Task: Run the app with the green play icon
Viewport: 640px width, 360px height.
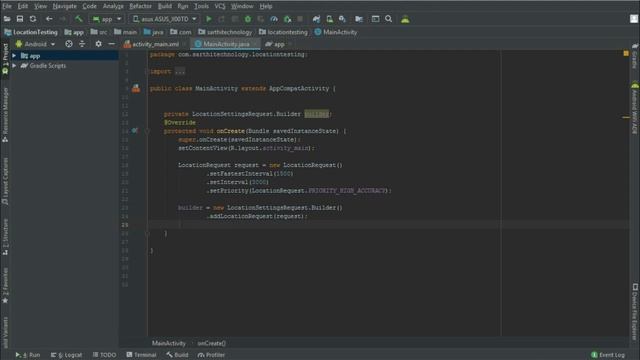Action: coord(209,19)
